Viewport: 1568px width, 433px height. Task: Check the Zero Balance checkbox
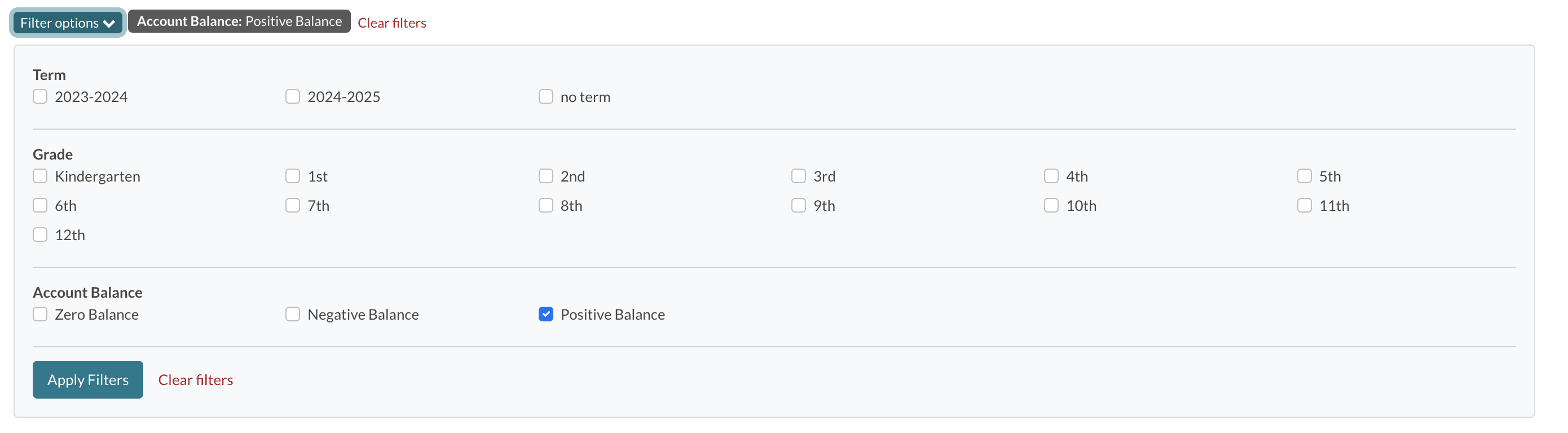(x=40, y=315)
